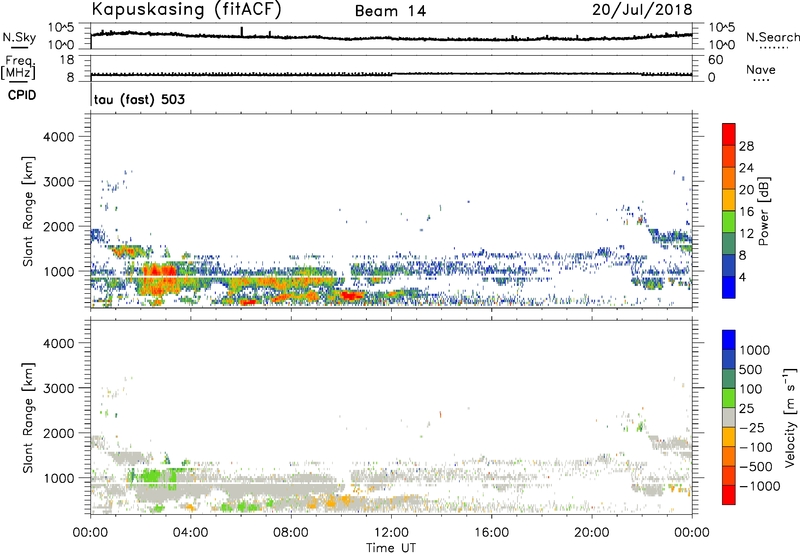
Task: Select the Velocity colorbar segment between 500 and 1000
Action: (x=729, y=359)
